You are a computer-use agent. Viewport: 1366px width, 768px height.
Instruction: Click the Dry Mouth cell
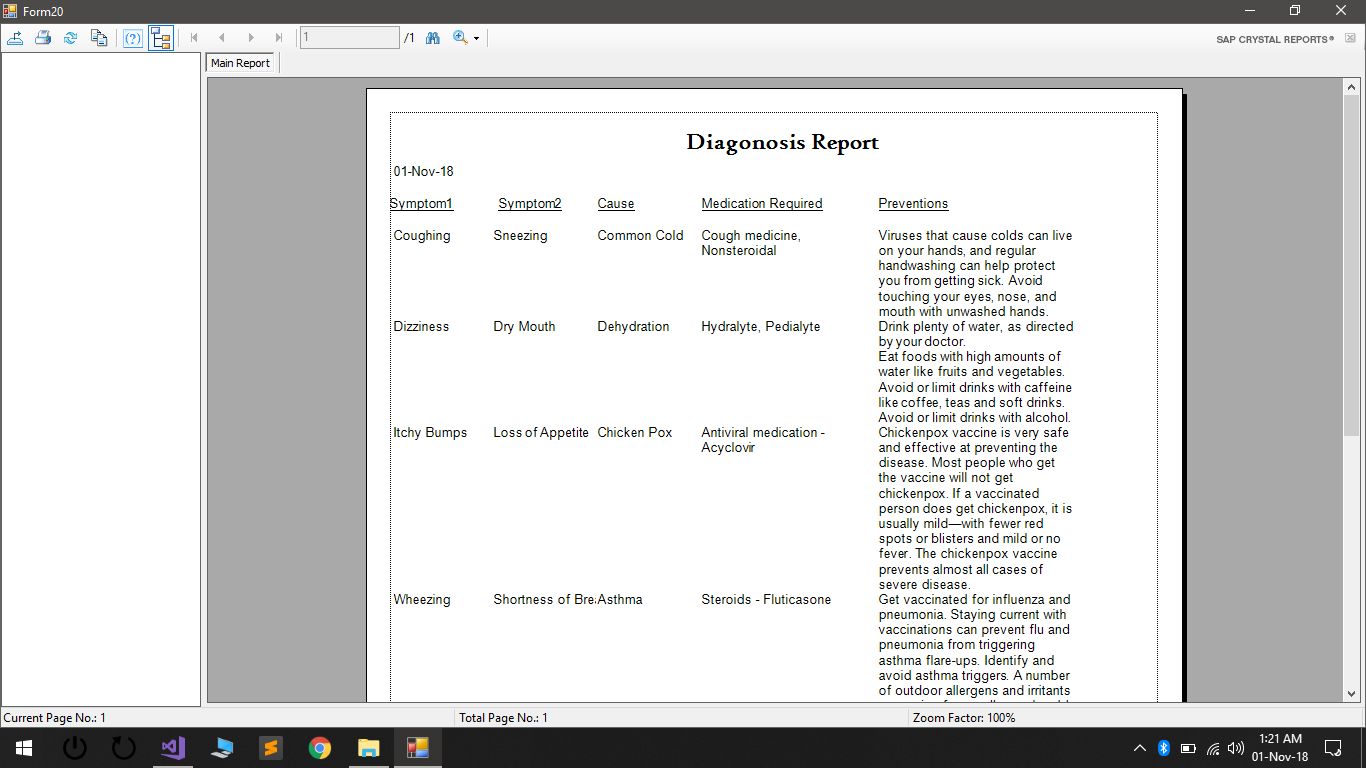[x=524, y=327]
